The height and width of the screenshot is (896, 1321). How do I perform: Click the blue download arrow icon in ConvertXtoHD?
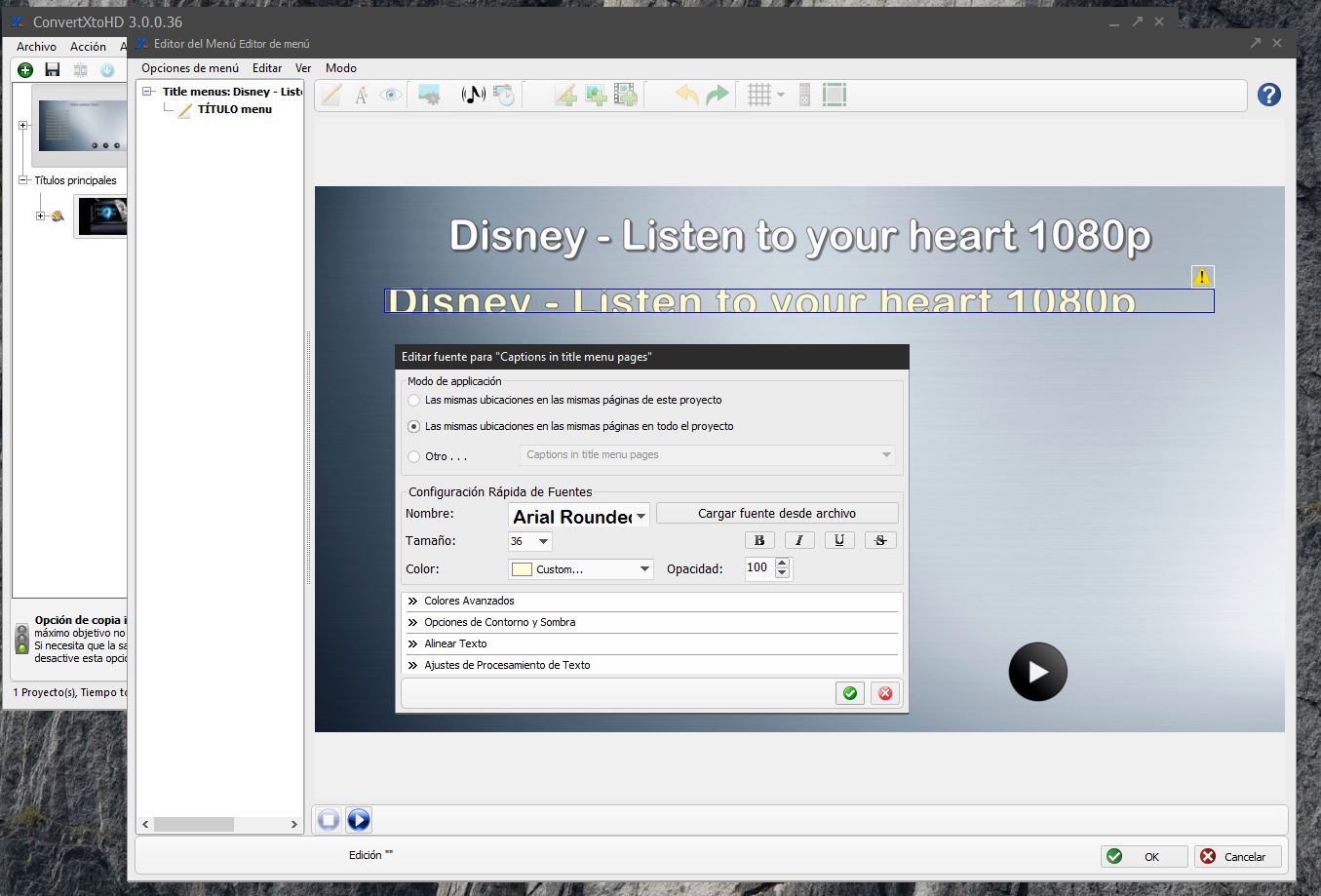click(x=107, y=70)
